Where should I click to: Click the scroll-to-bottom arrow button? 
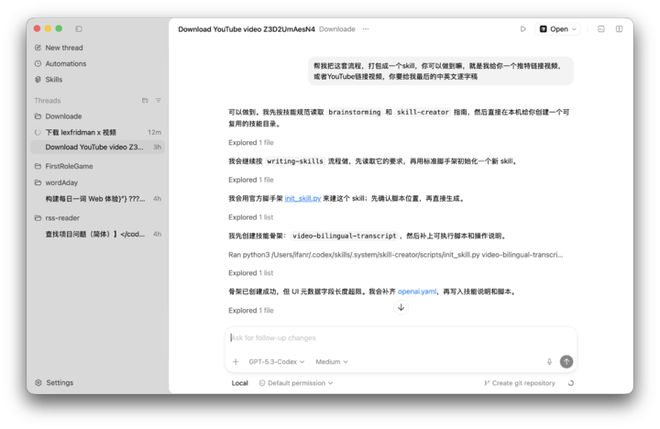tap(401, 307)
